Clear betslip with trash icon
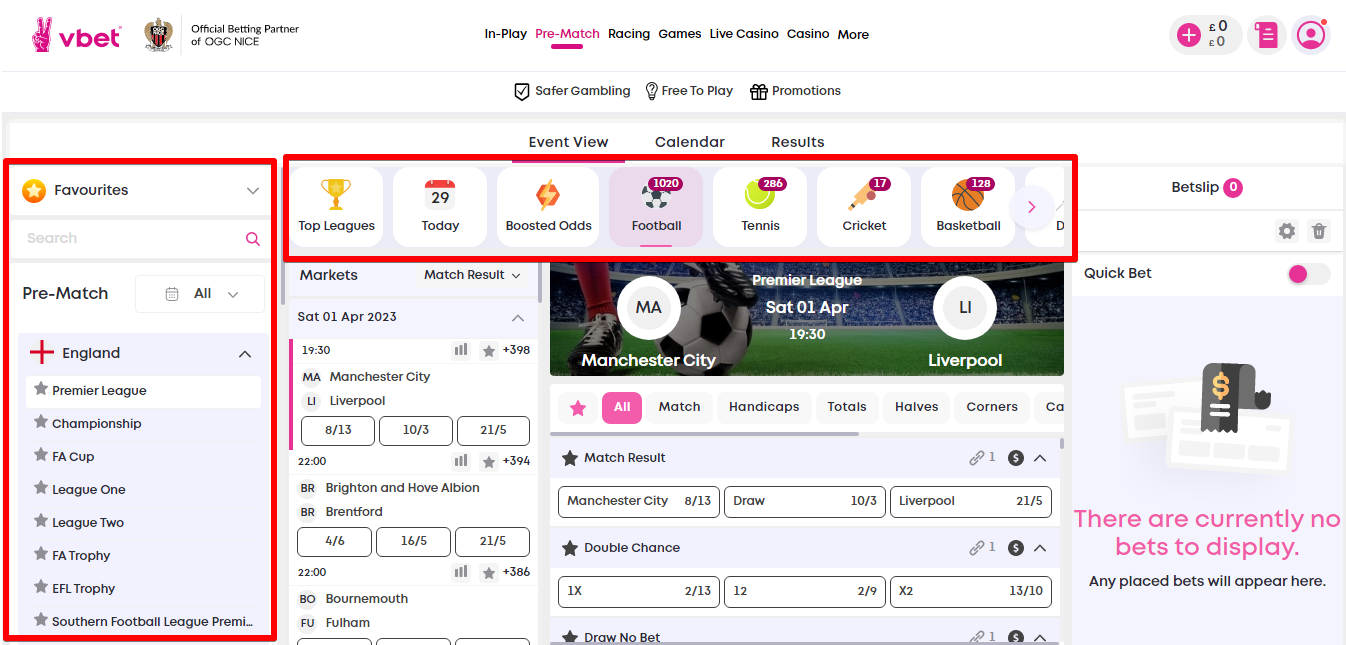1346x645 pixels. [1319, 231]
